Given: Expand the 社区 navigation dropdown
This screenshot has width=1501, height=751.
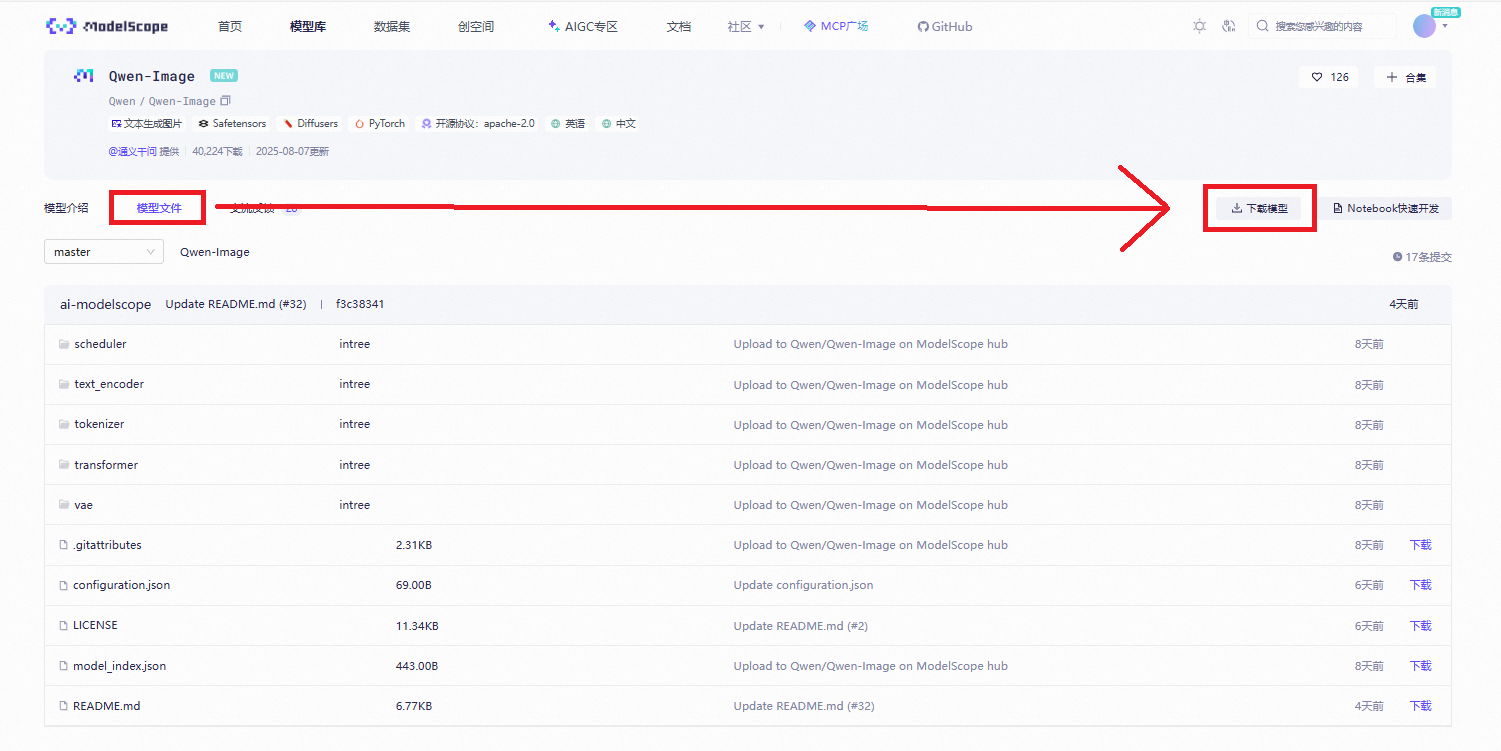Looking at the screenshot, I should pos(746,27).
